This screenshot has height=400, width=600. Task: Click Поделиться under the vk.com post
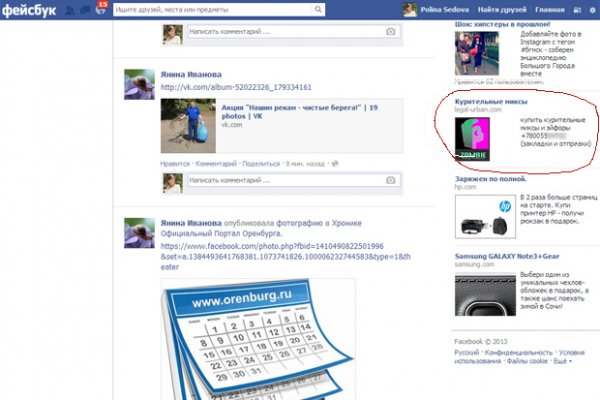click(260, 162)
